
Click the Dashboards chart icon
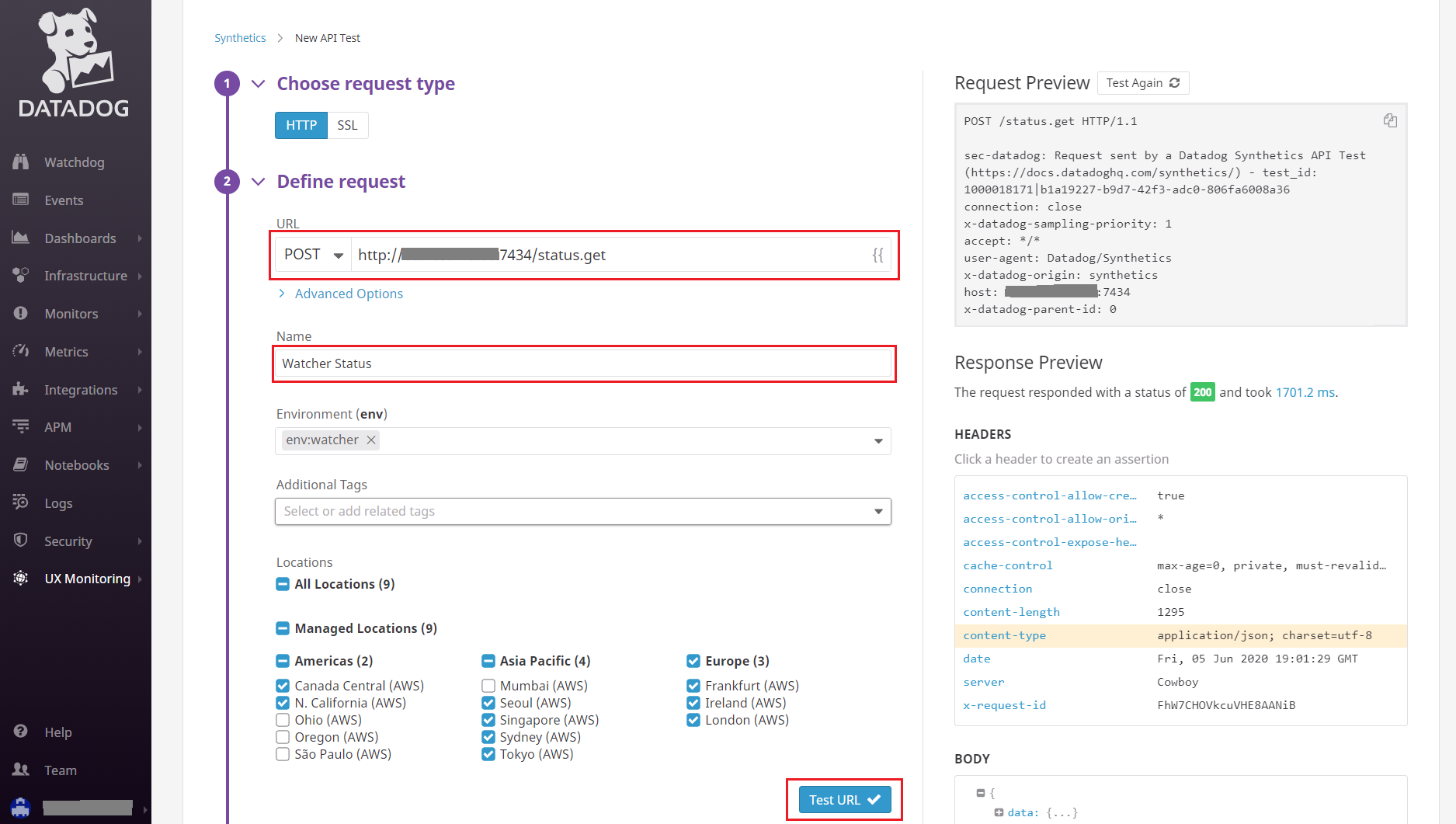point(21,238)
